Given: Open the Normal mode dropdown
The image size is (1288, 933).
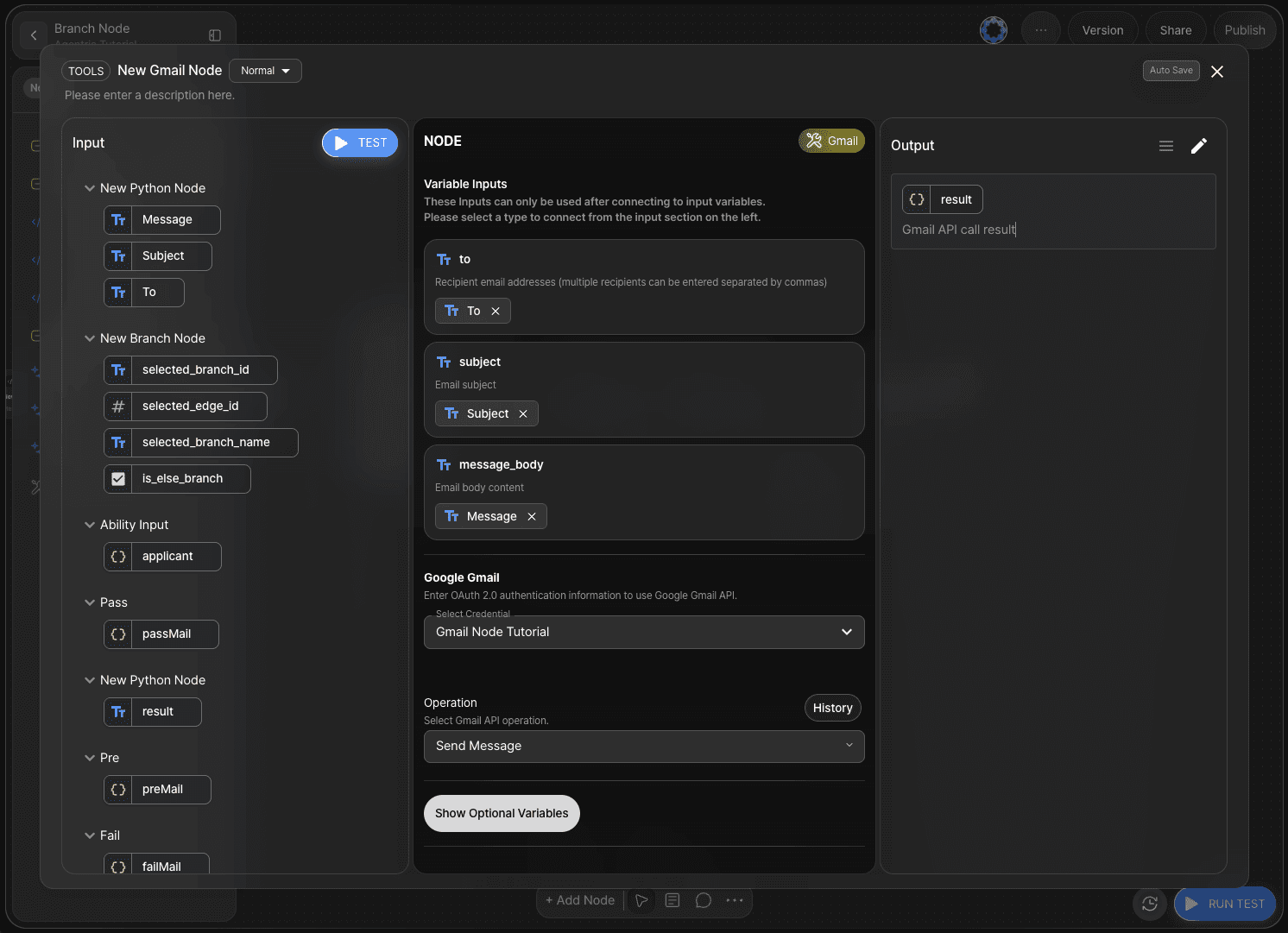Looking at the screenshot, I should (265, 71).
